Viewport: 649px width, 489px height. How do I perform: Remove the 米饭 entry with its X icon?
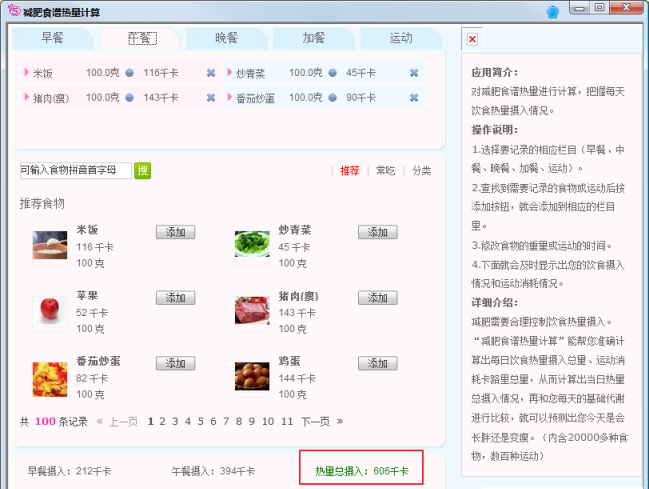point(211,73)
